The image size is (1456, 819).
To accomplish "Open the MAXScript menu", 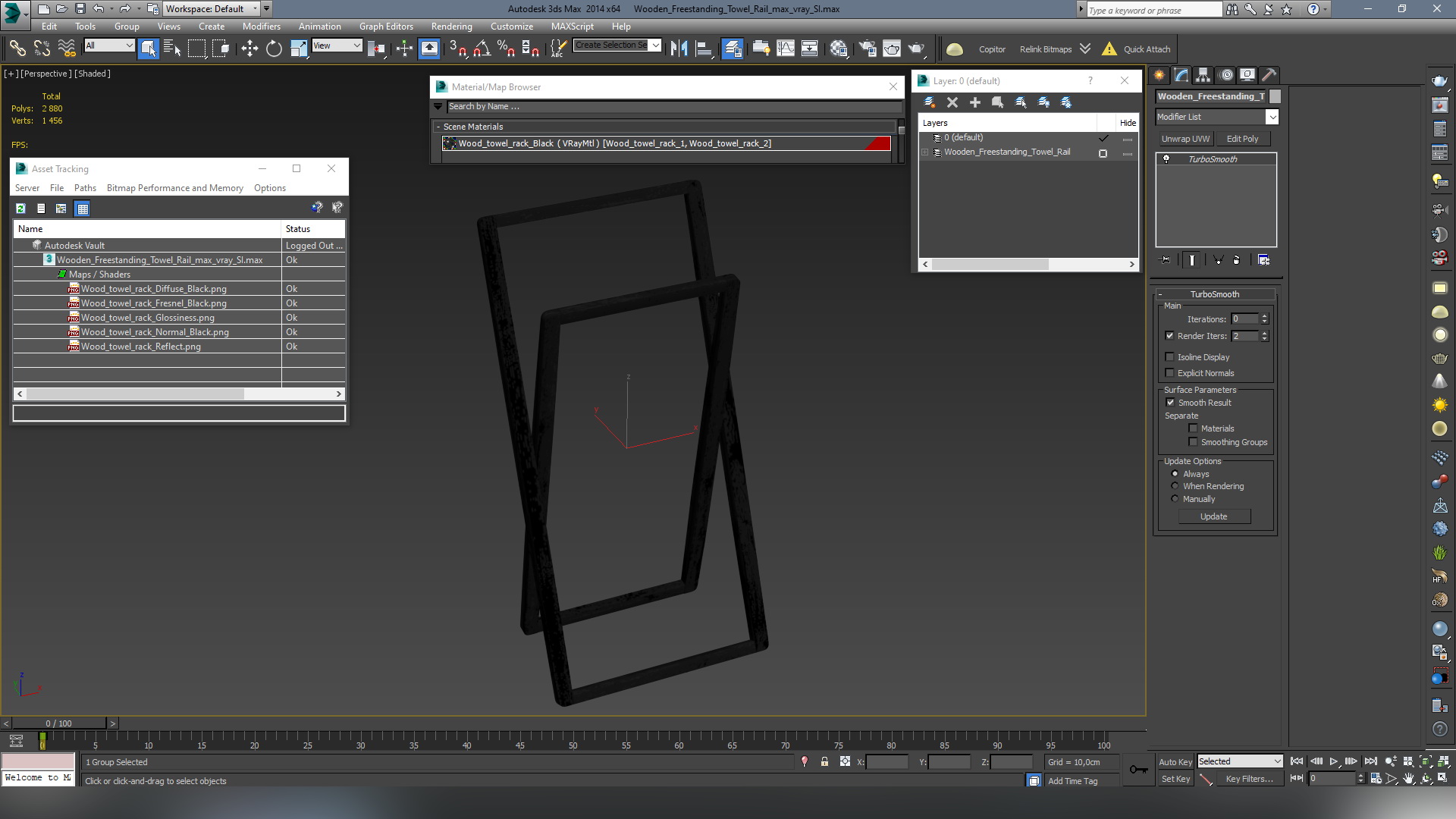I will point(573,26).
